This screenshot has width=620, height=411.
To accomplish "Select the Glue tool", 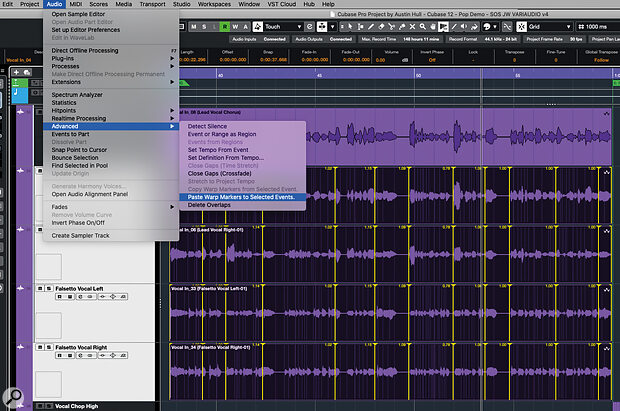I will pos(402,27).
